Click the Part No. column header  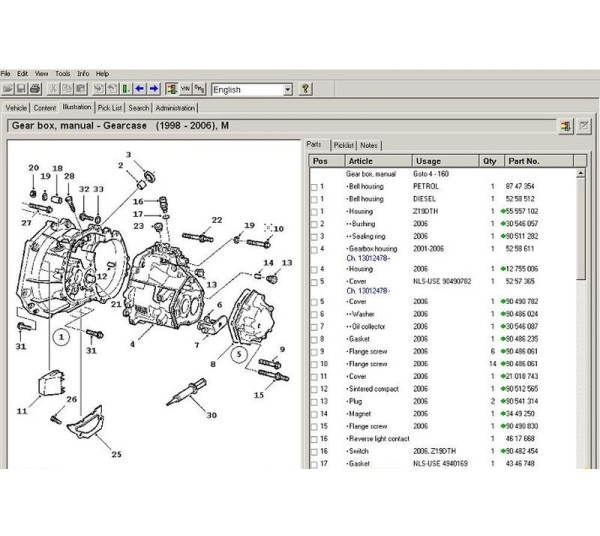coord(523,161)
